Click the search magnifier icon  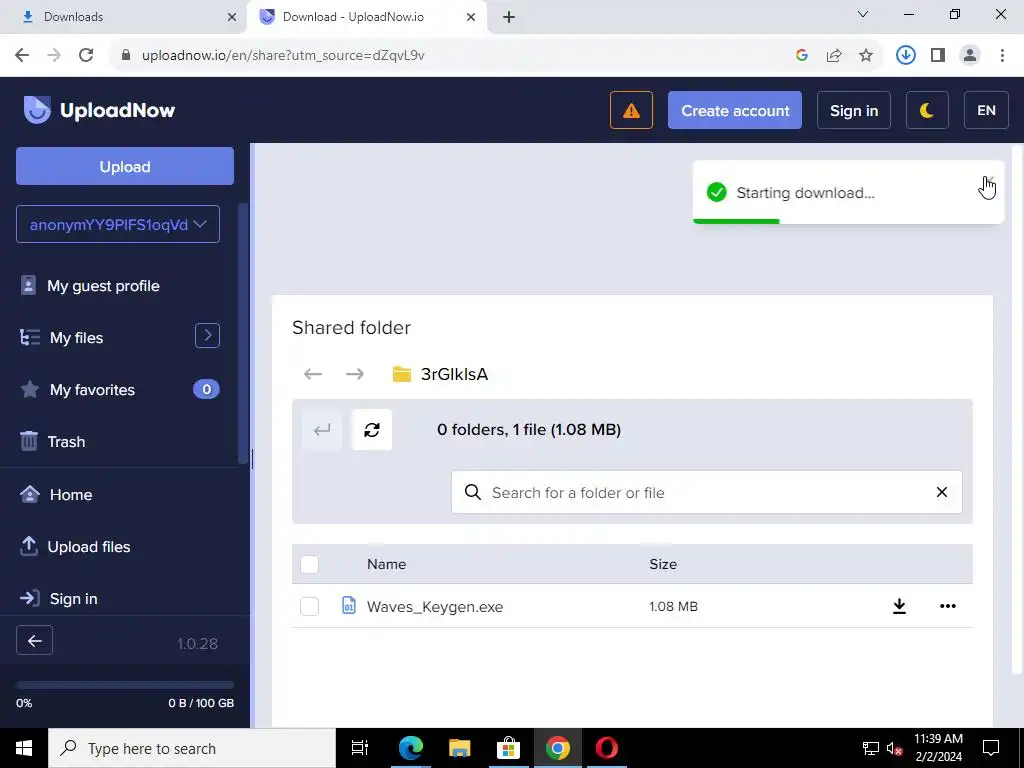[x=473, y=492]
